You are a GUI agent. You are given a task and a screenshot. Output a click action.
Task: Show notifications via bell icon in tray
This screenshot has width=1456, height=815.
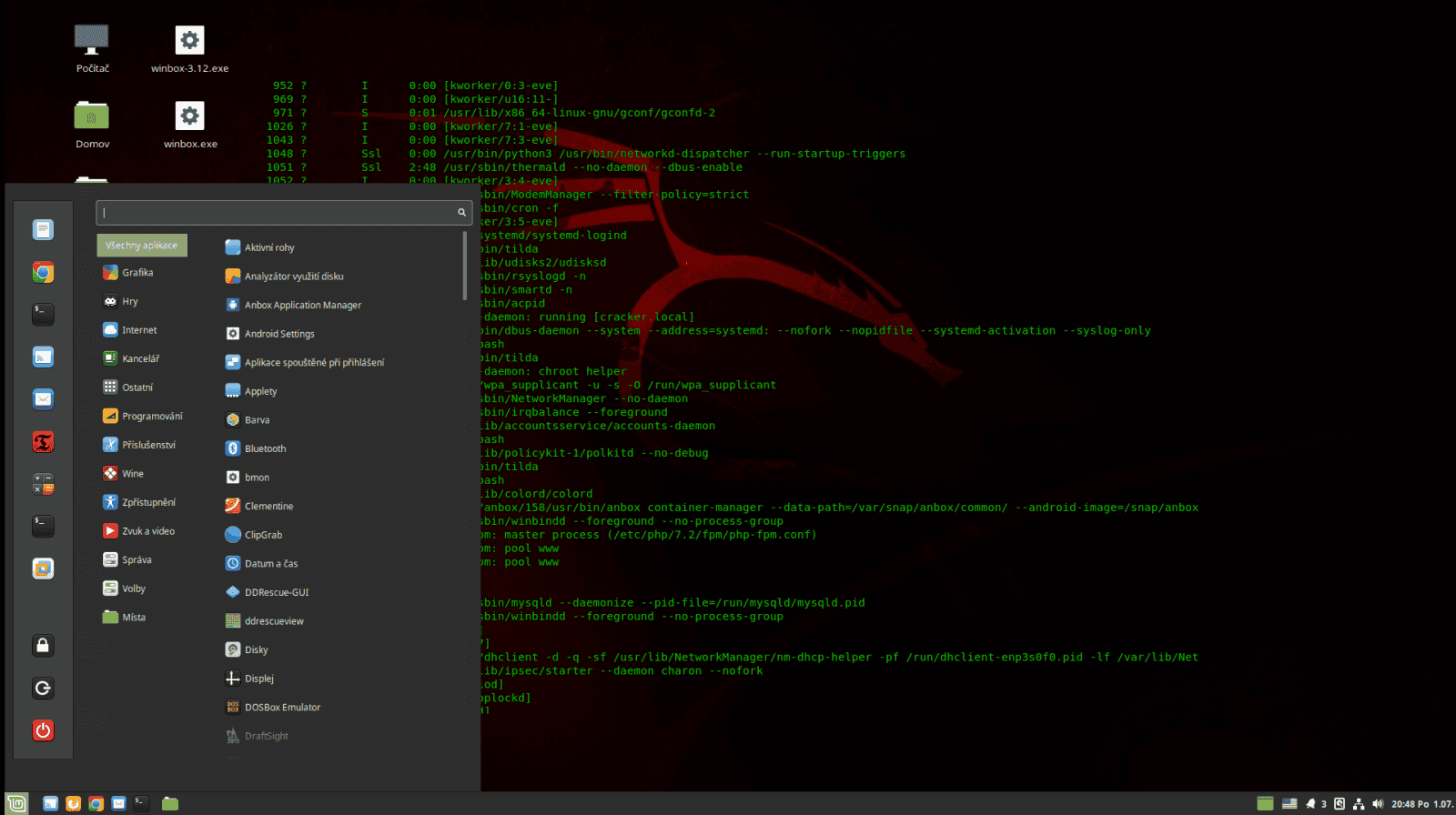1310,803
